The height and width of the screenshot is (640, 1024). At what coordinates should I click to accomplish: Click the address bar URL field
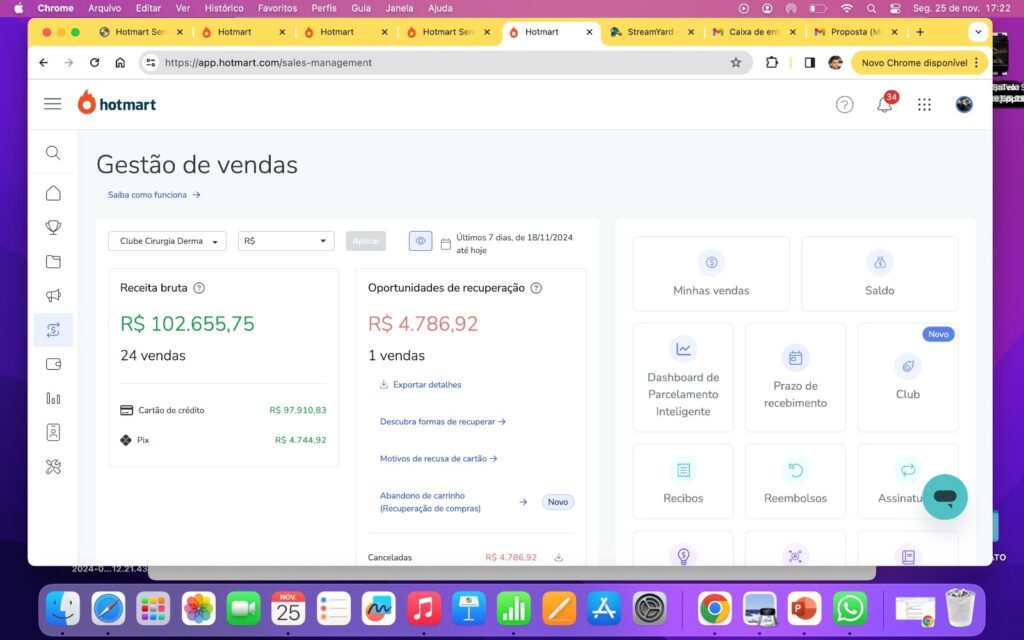coord(440,62)
